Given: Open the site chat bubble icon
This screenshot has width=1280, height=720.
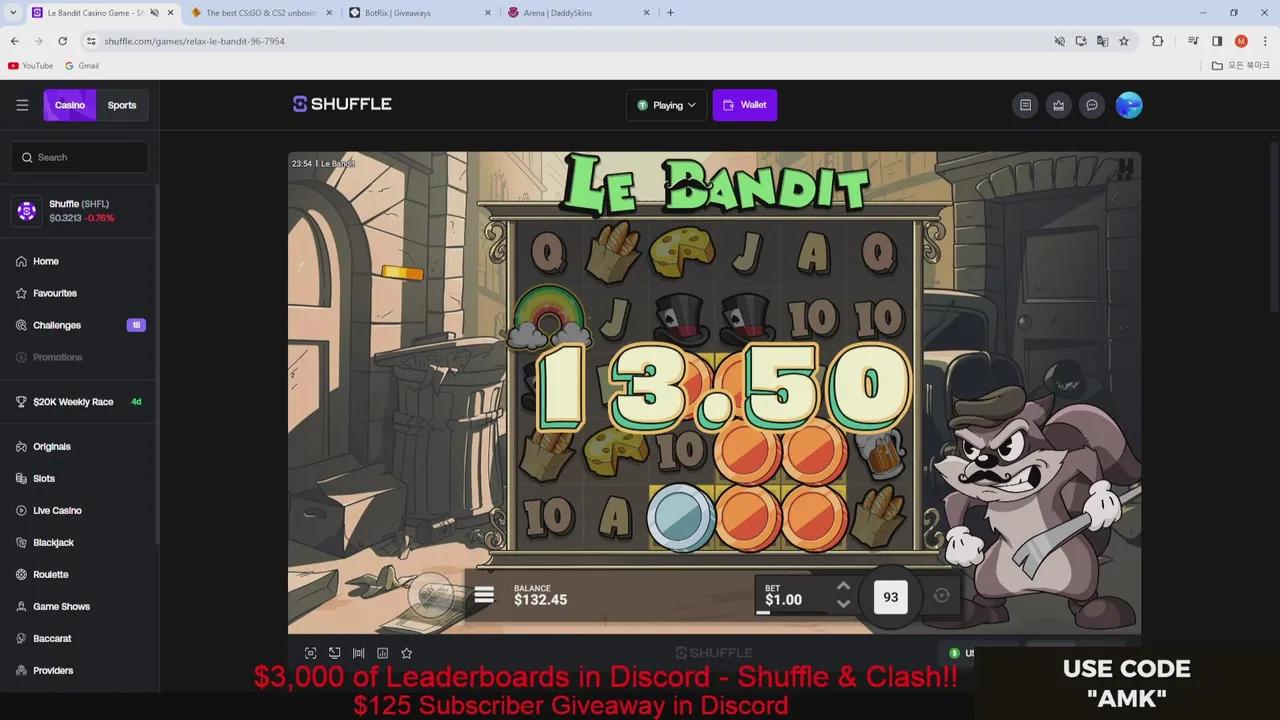Looking at the screenshot, I should pyautogui.click(x=1091, y=105).
